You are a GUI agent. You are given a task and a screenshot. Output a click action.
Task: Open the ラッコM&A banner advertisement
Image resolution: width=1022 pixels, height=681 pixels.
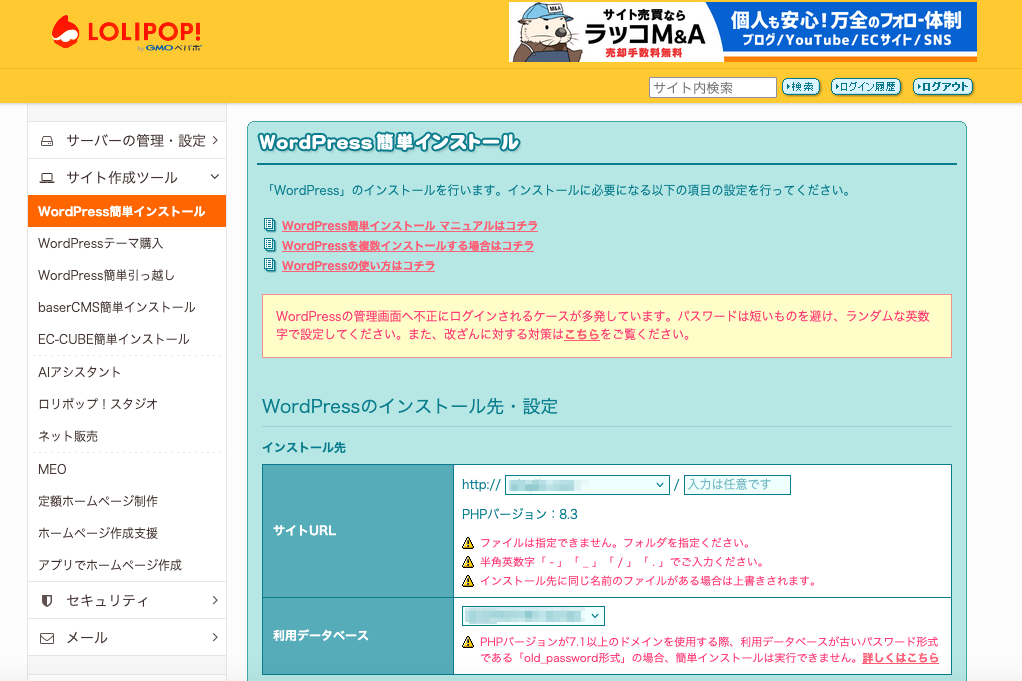tap(742, 32)
